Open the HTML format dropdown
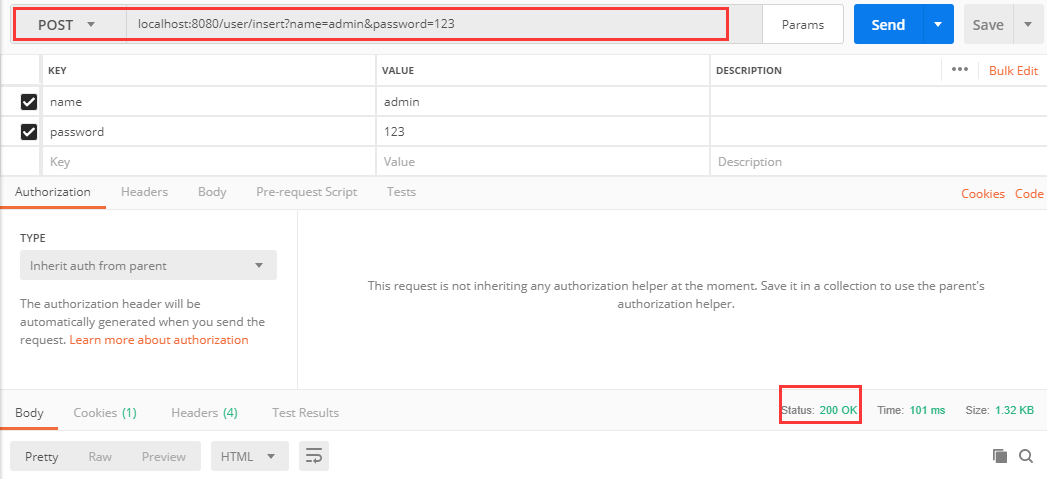 250,456
